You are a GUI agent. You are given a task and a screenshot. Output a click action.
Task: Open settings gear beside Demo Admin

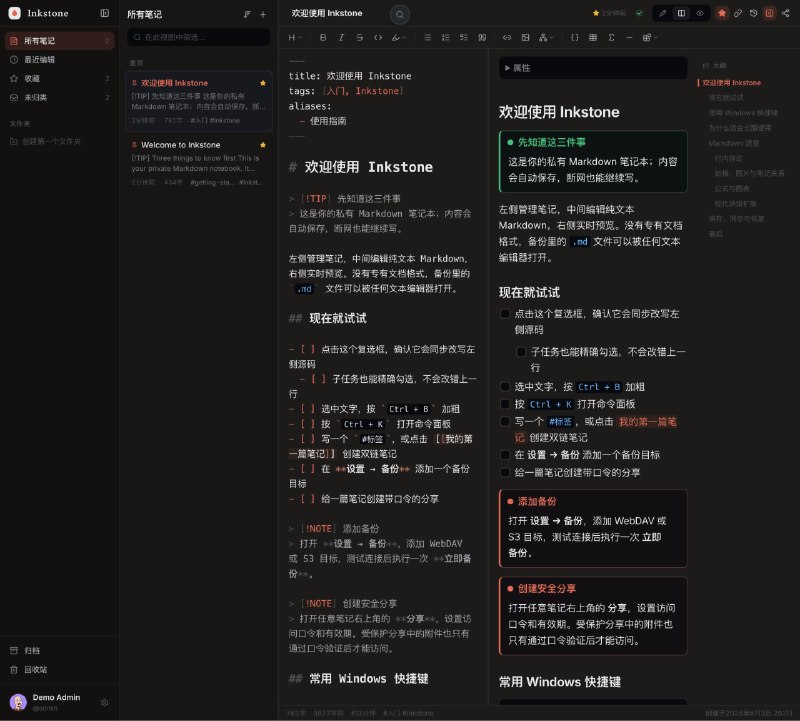click(x=105, y=703)
